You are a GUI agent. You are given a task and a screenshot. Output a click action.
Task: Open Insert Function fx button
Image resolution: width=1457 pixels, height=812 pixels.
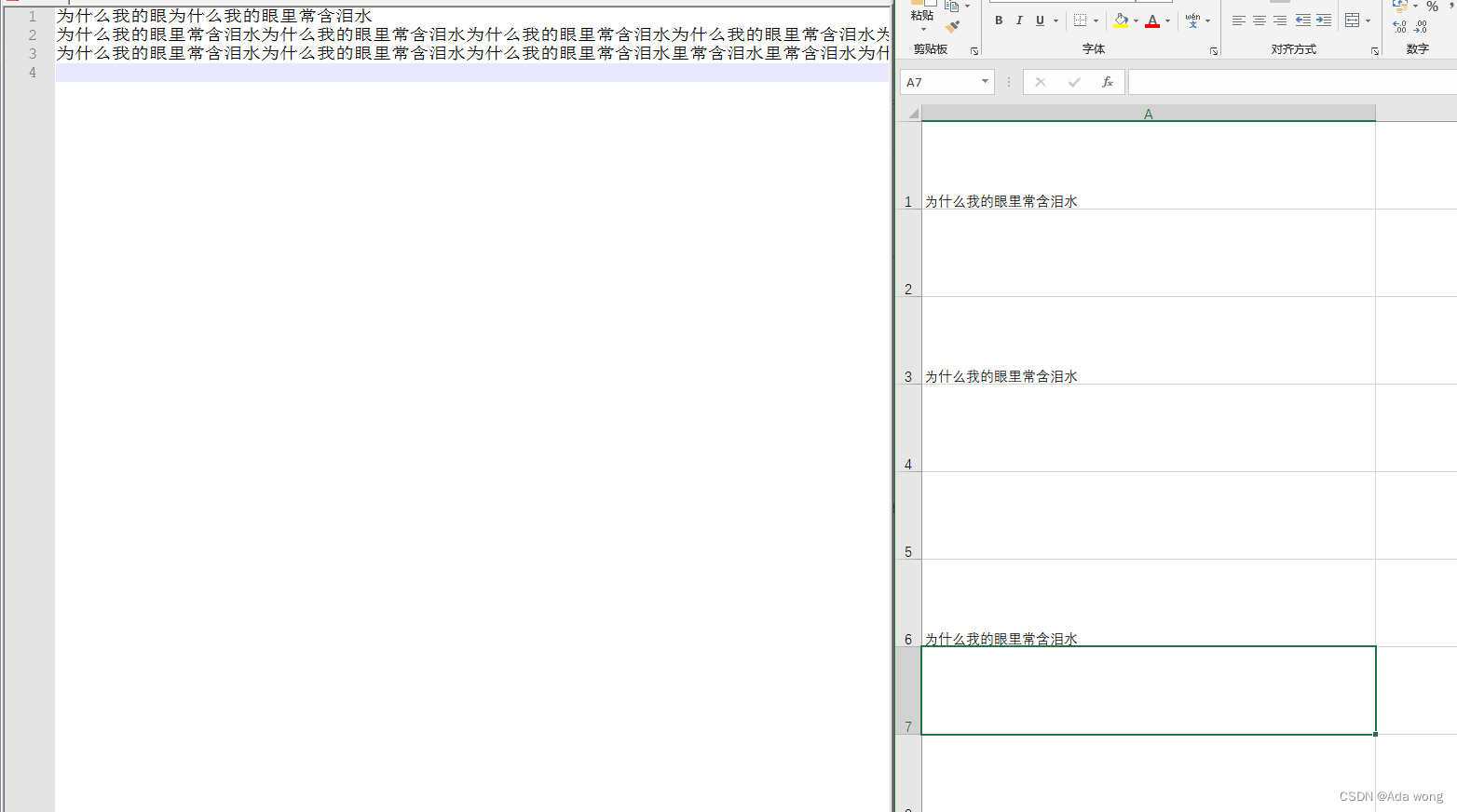(x=1107, y=82)
